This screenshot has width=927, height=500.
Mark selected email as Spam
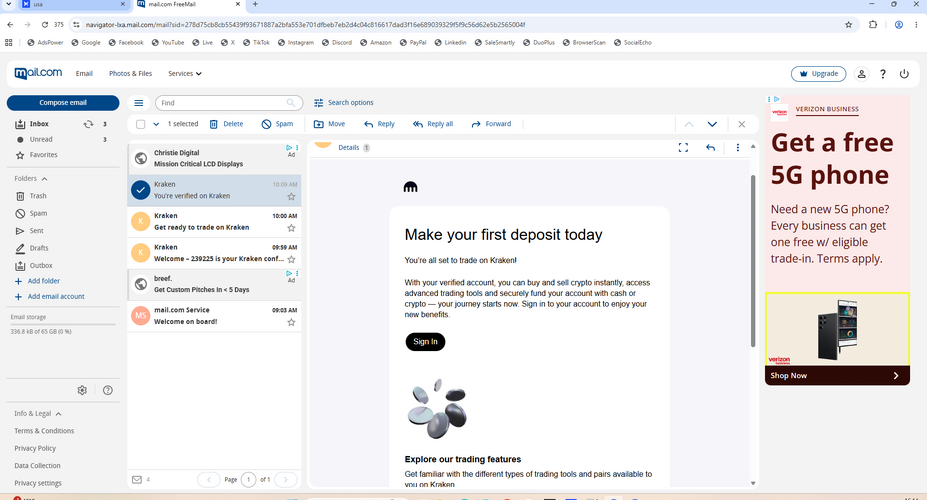(x=277, y=124)
